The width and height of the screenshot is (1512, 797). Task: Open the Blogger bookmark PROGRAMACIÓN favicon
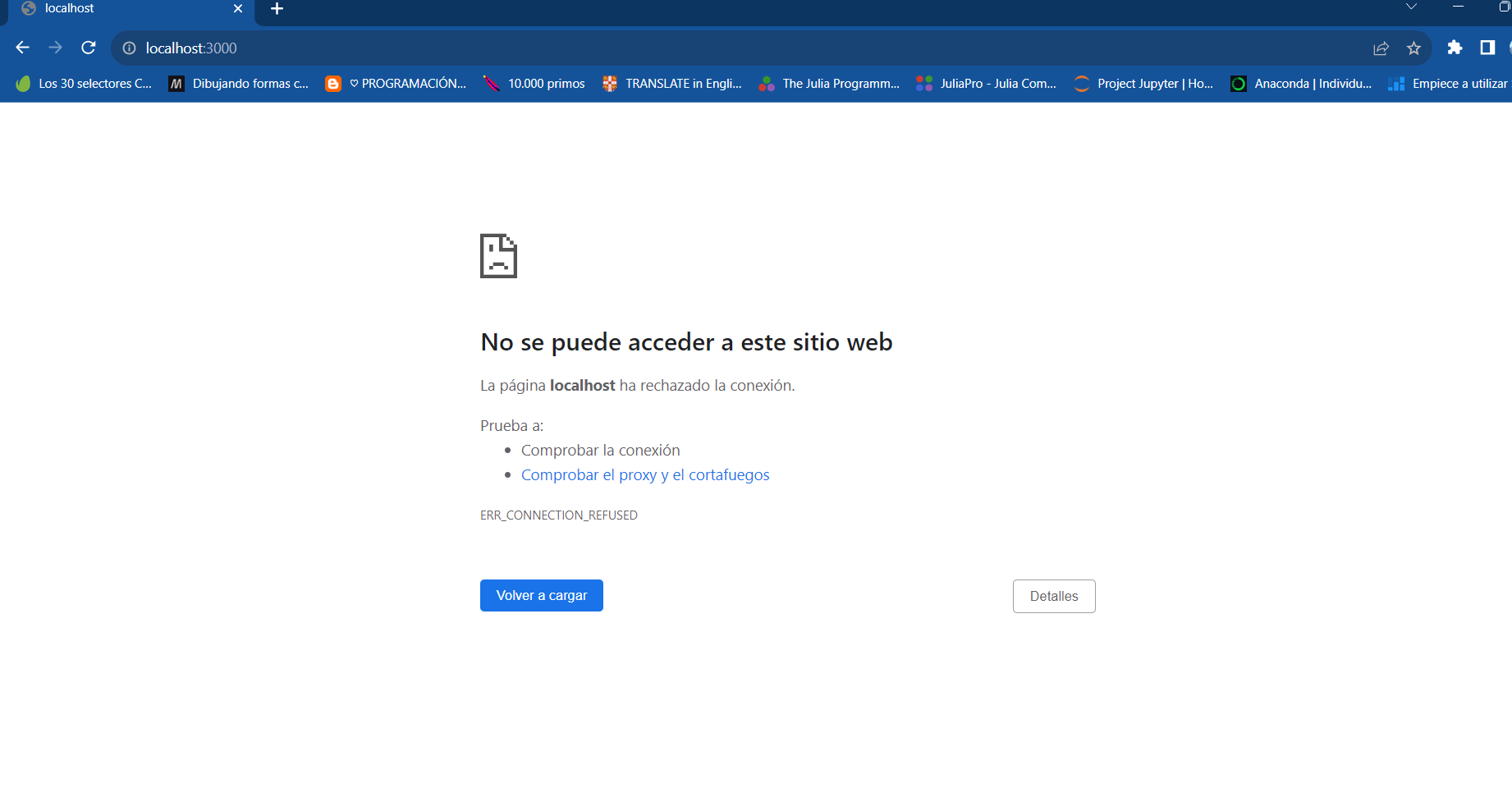(332, 83)
